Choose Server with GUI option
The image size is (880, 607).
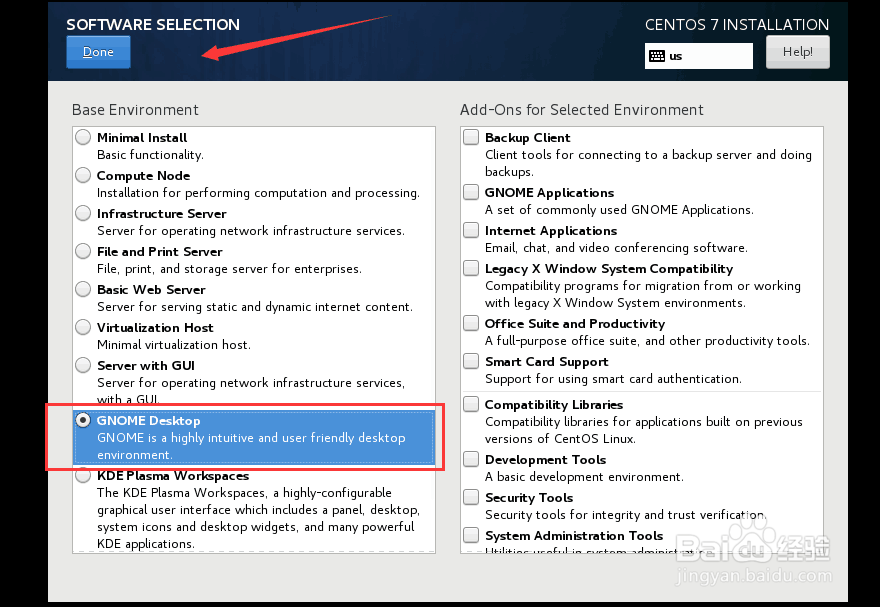(83, 366)
